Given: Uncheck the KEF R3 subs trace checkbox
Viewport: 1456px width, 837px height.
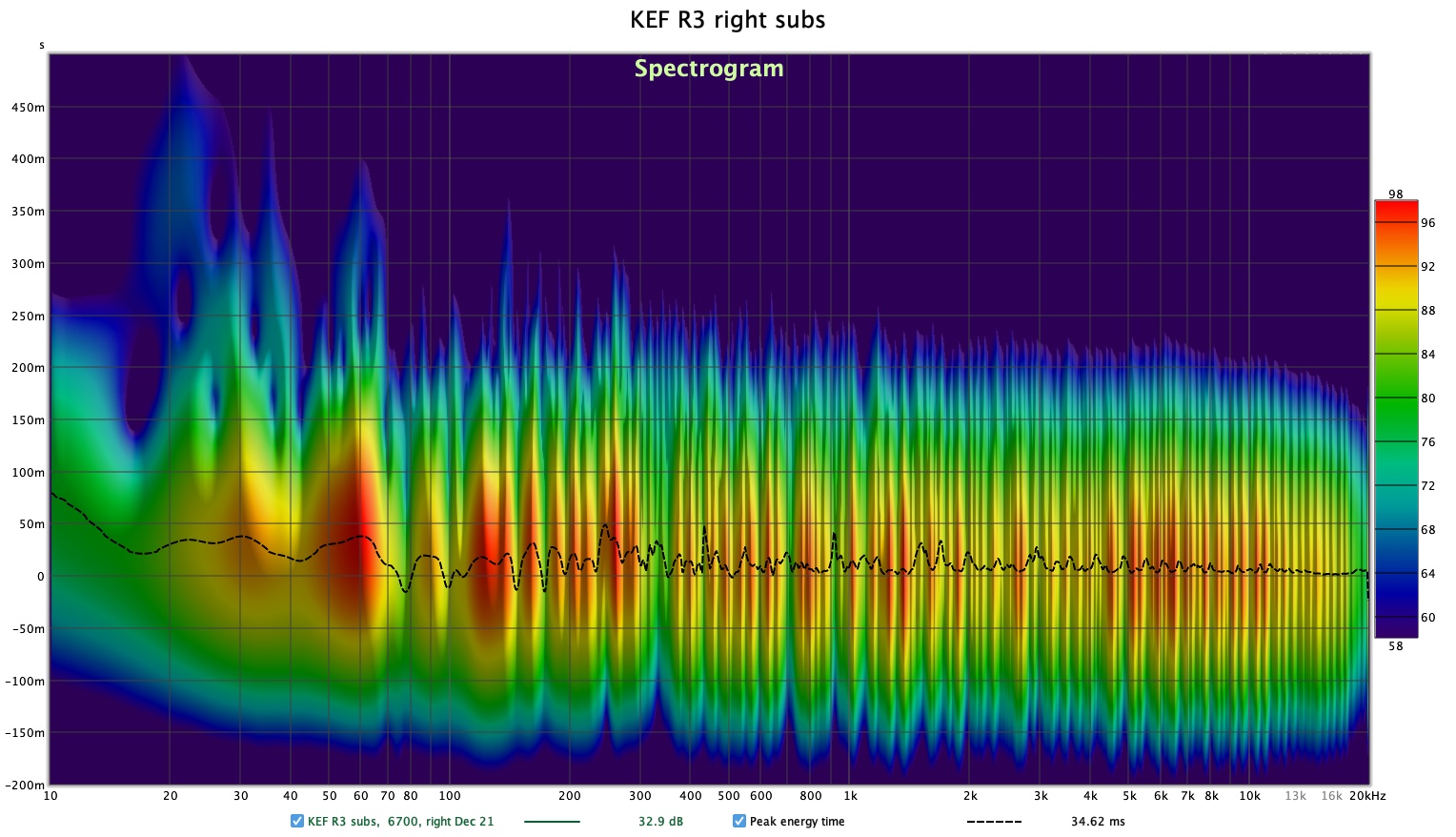Looking at the screenshot, I should coord(297,821).
